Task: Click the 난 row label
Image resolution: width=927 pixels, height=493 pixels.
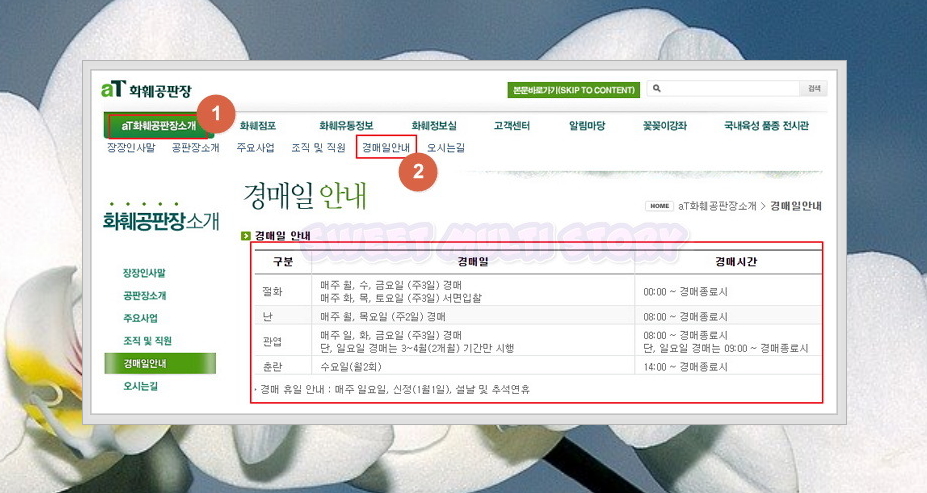Action: click(x=267, y=317)
